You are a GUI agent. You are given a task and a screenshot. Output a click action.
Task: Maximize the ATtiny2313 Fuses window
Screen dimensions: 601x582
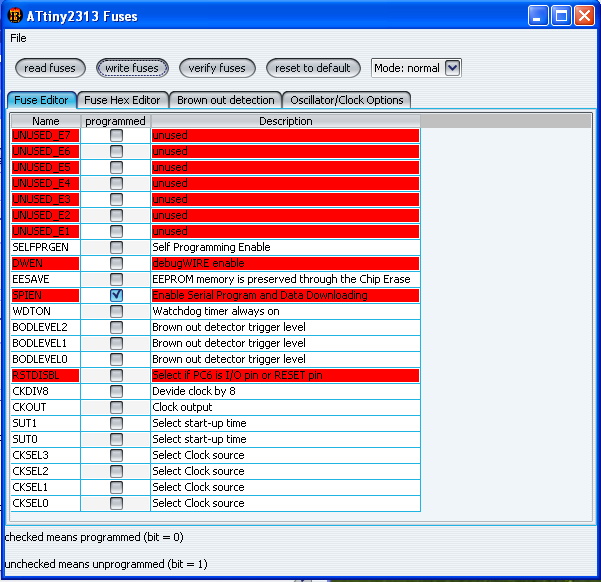562,16
